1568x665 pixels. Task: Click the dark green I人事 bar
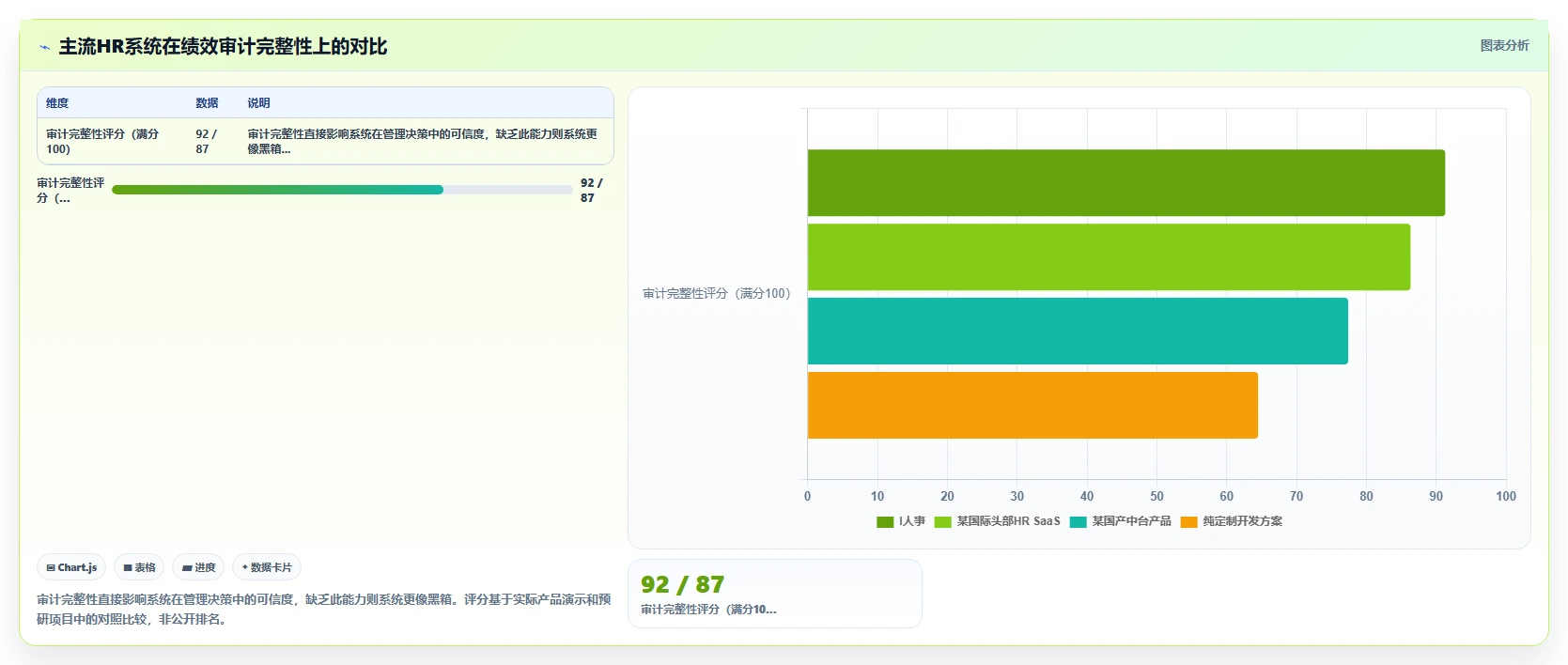[x=1126, y=183]
